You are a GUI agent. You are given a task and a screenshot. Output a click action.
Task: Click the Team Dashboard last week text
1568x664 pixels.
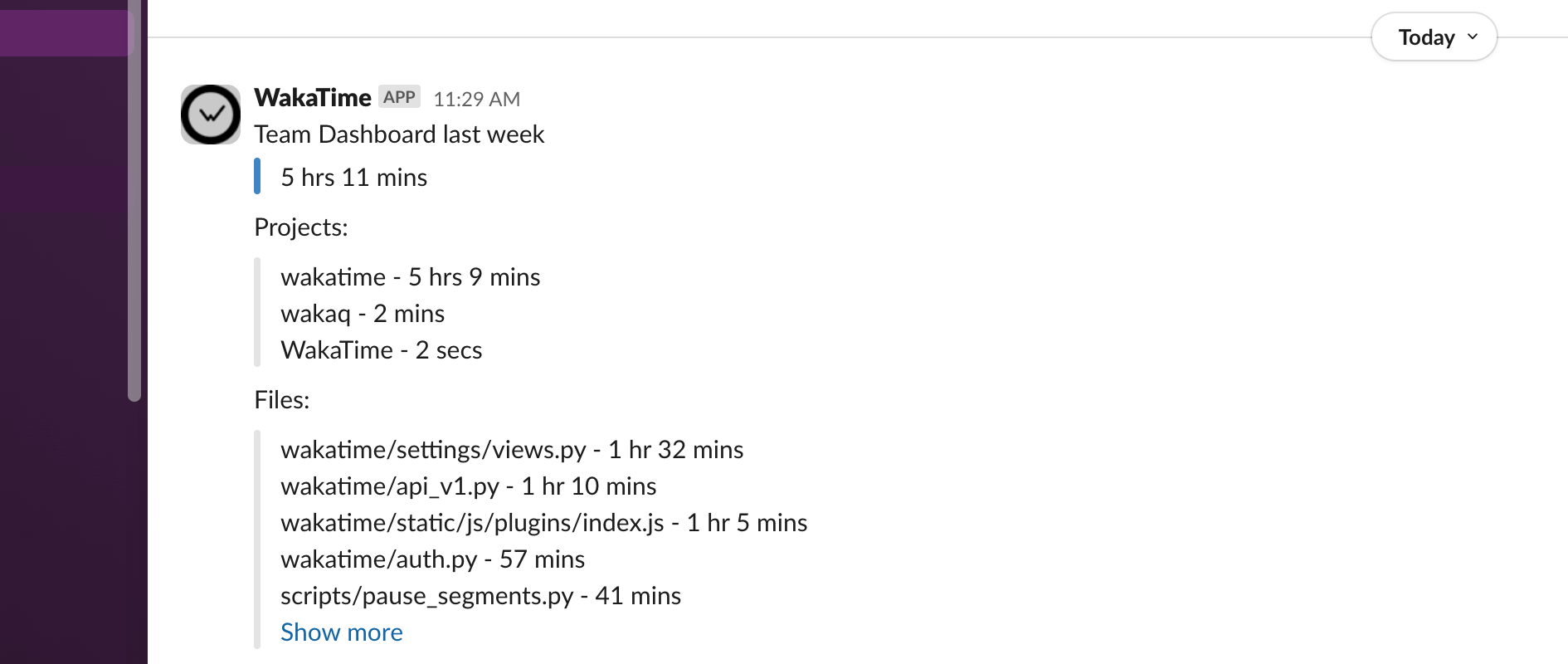pos(399,134)
